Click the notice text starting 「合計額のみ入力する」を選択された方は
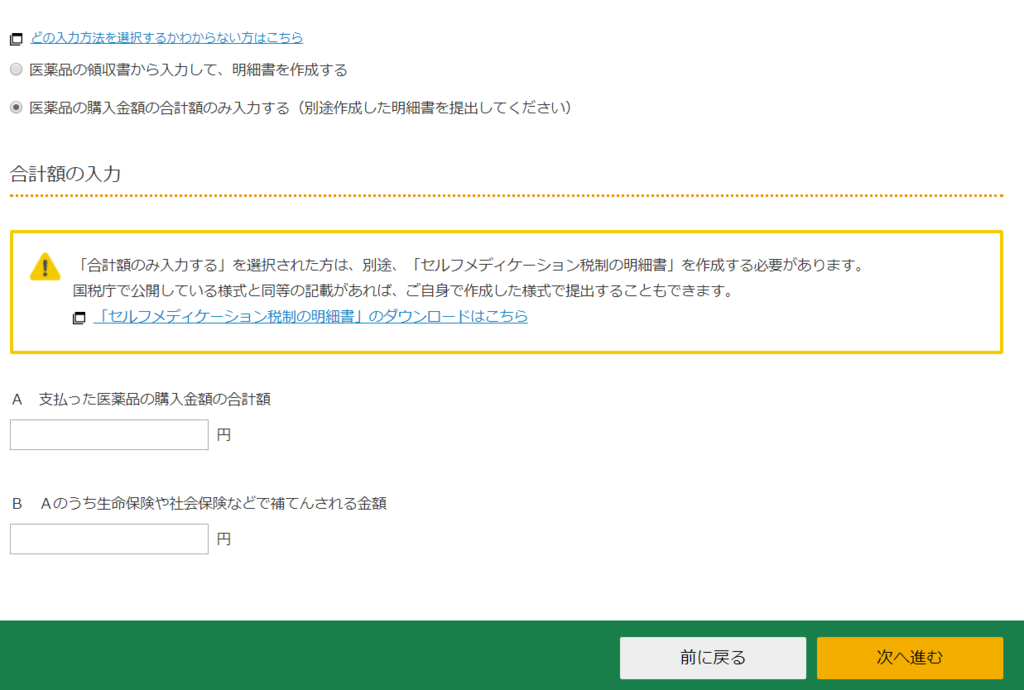The image size is (1024, 690). tap(470, 265)
